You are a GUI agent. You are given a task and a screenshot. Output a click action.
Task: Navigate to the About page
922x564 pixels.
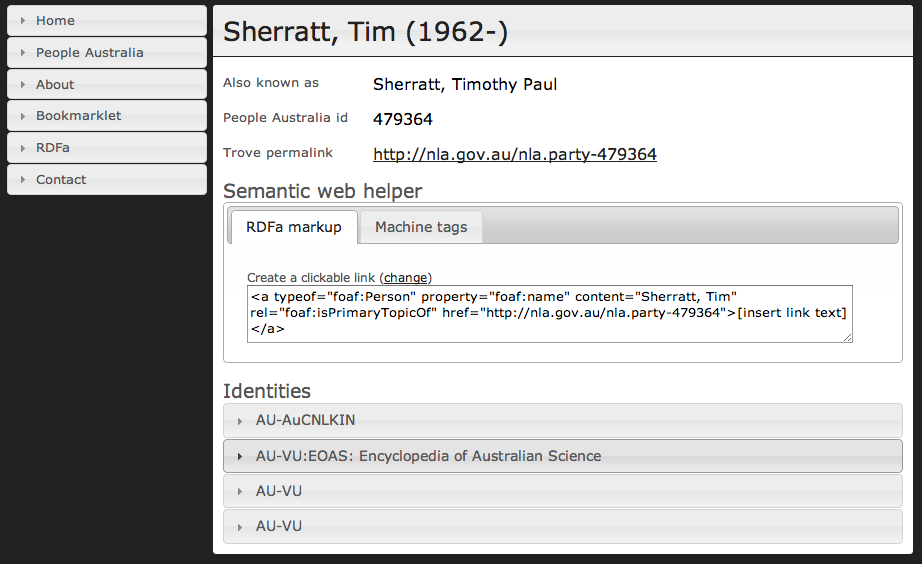(107, 84)
